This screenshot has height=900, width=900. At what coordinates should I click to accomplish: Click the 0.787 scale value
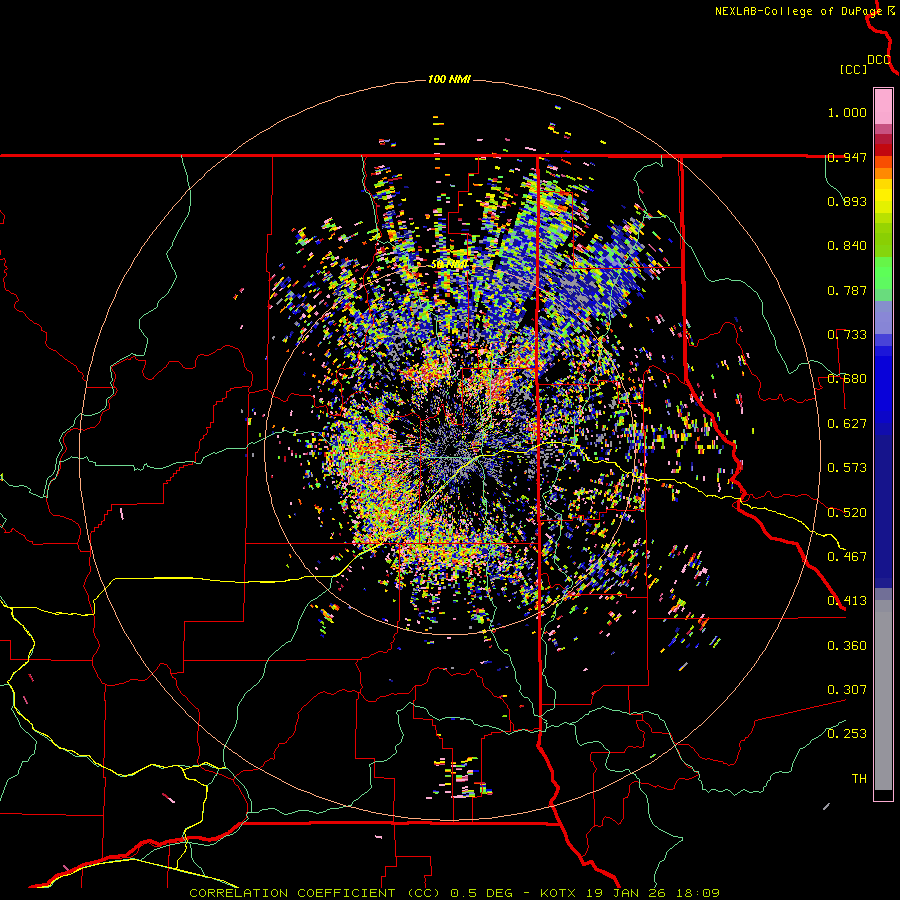pos(847,290)
